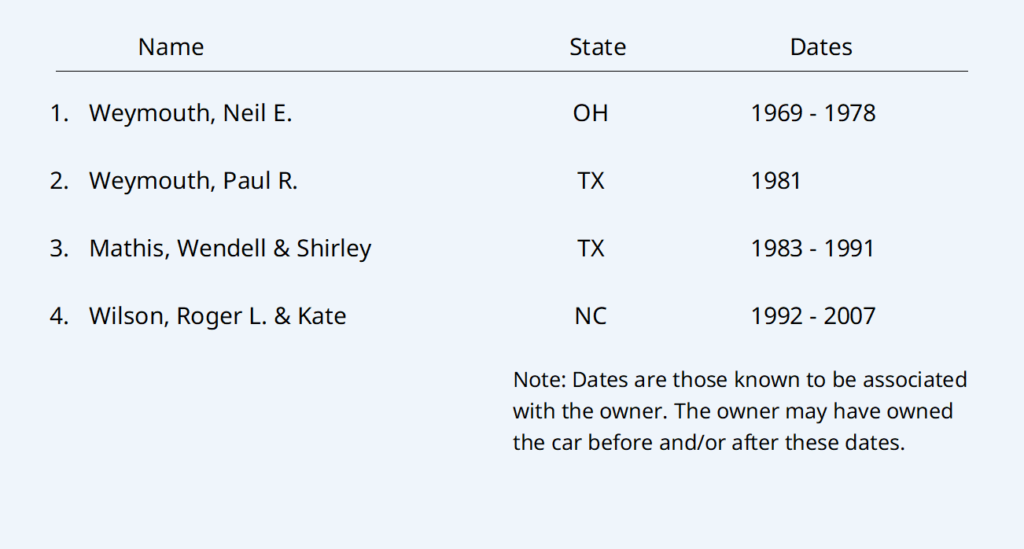
Task: Click the State column header
Action: 597,47
